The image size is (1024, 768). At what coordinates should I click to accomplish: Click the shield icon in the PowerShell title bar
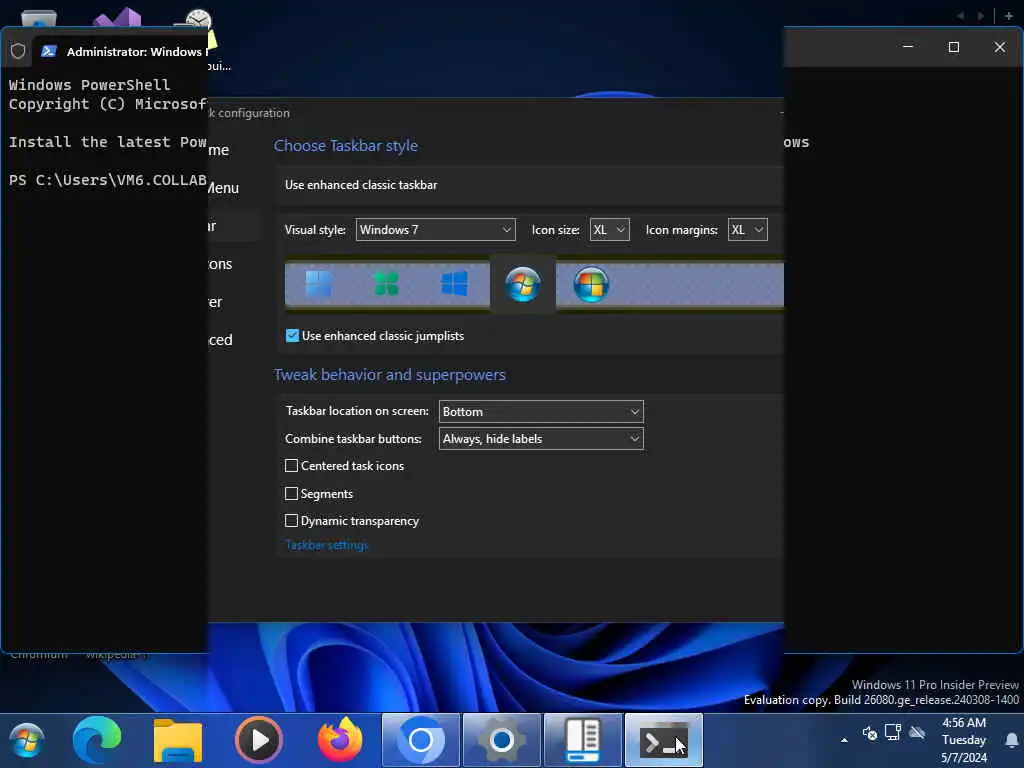point(18,51)
